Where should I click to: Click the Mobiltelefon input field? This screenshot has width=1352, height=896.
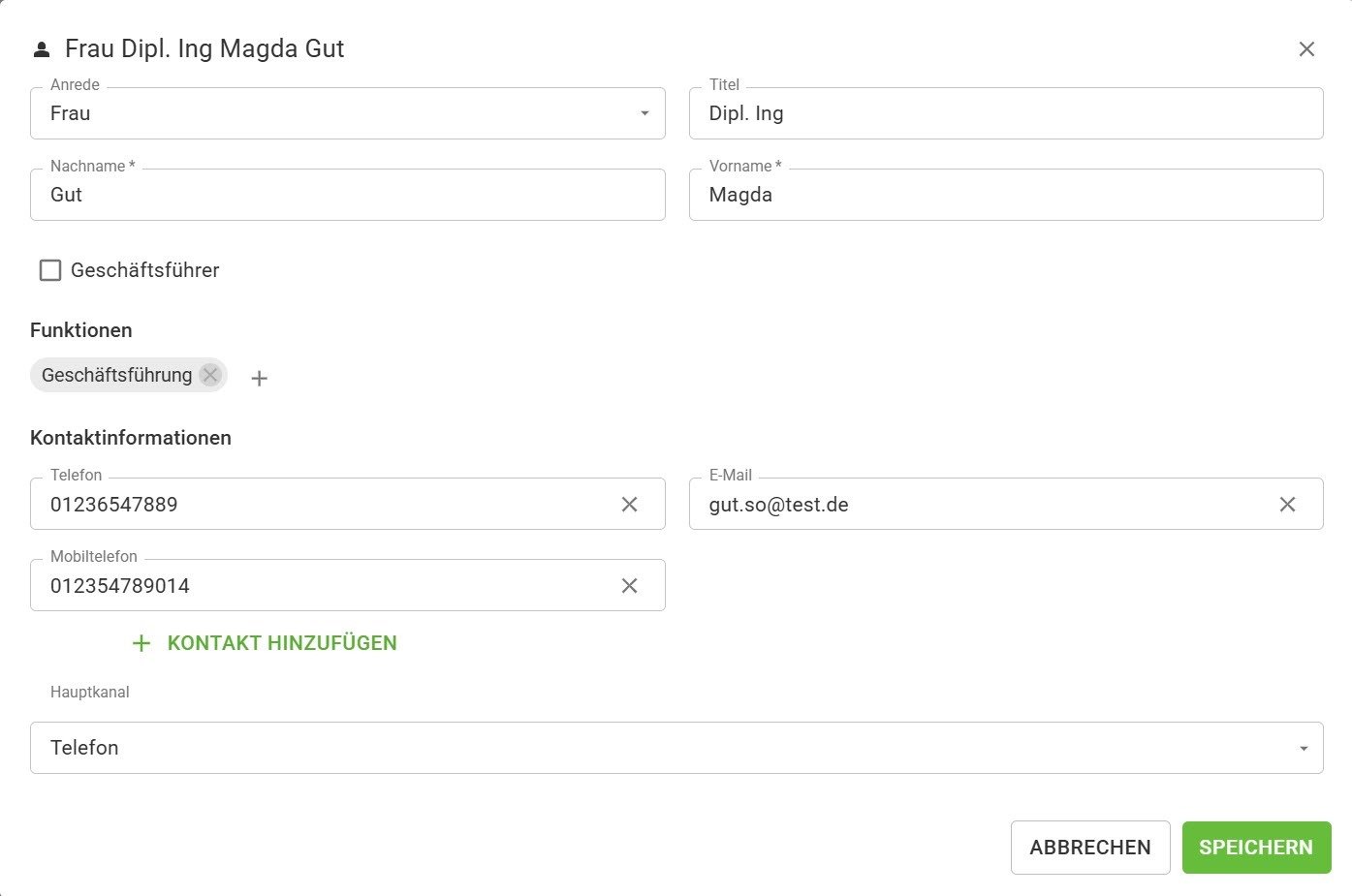320,585
